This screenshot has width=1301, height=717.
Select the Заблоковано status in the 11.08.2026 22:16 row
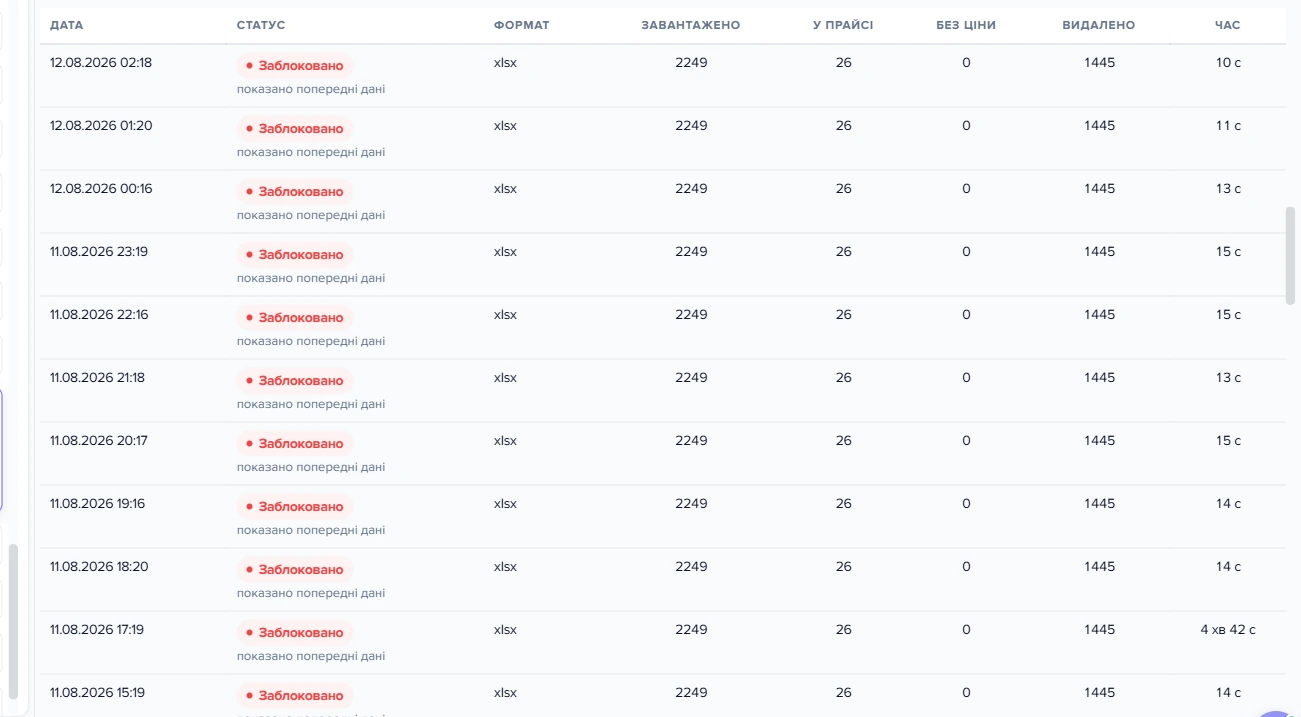coord(295,318)
